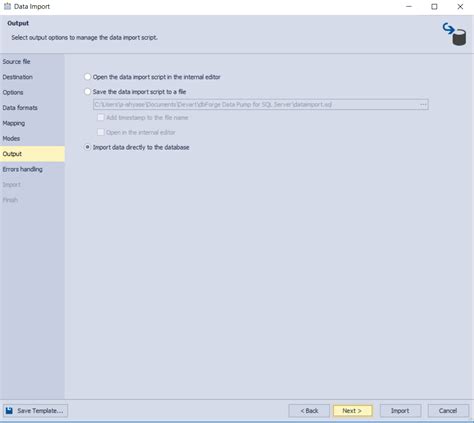
Task: Maximize the Data Import window
Action: click(434, 7)
